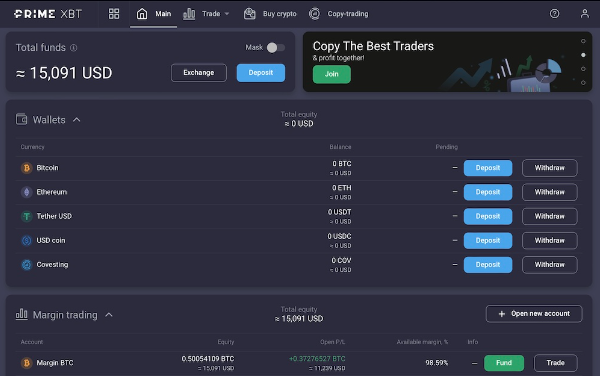This screenshot has width=600, height=376.
Task: Collapse the Margin trading section chevron
Action: pos(109,315)
